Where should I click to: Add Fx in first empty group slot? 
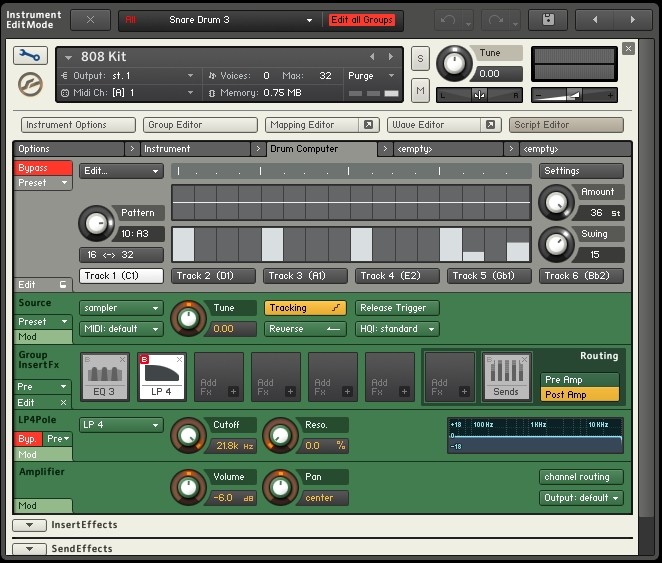tap(219, 377)
